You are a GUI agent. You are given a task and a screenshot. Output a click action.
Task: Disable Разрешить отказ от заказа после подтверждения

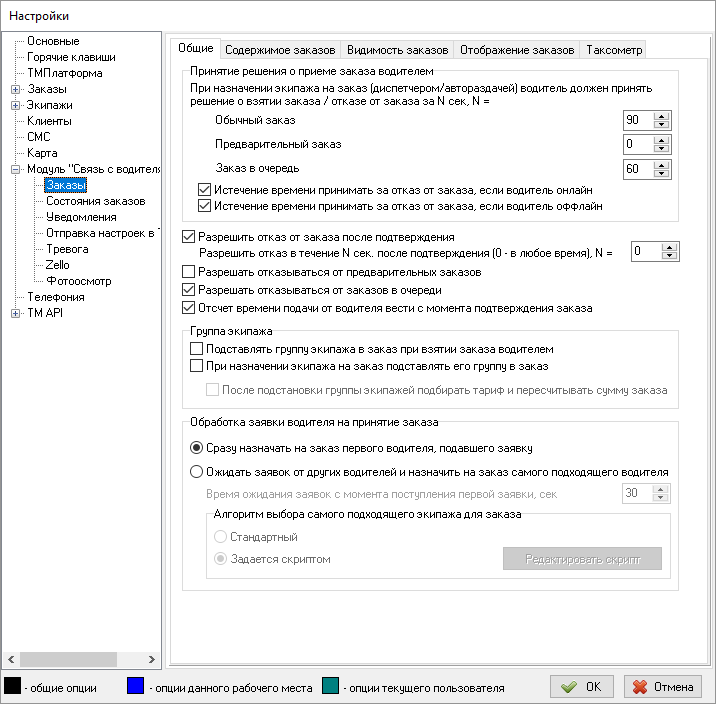(x=189, y=237)
